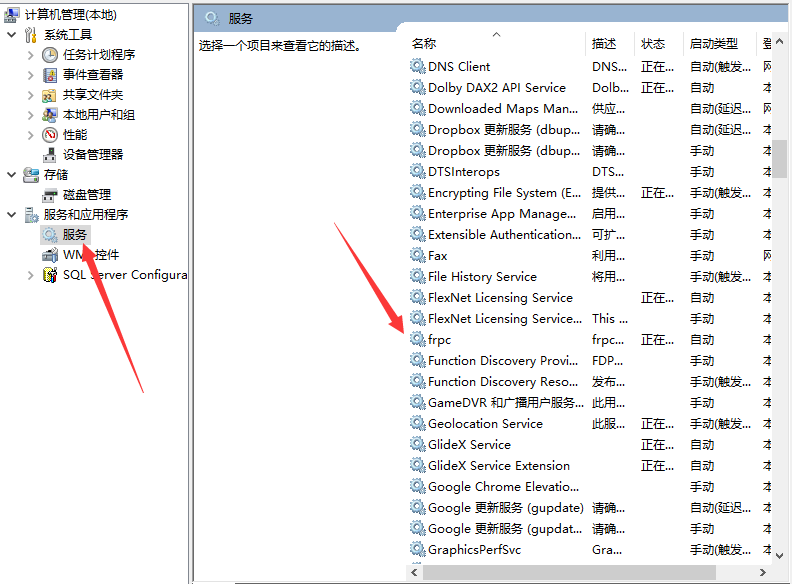Click the gear icon beside File History Service
This screenshot has height=584, width=792.
417,276
